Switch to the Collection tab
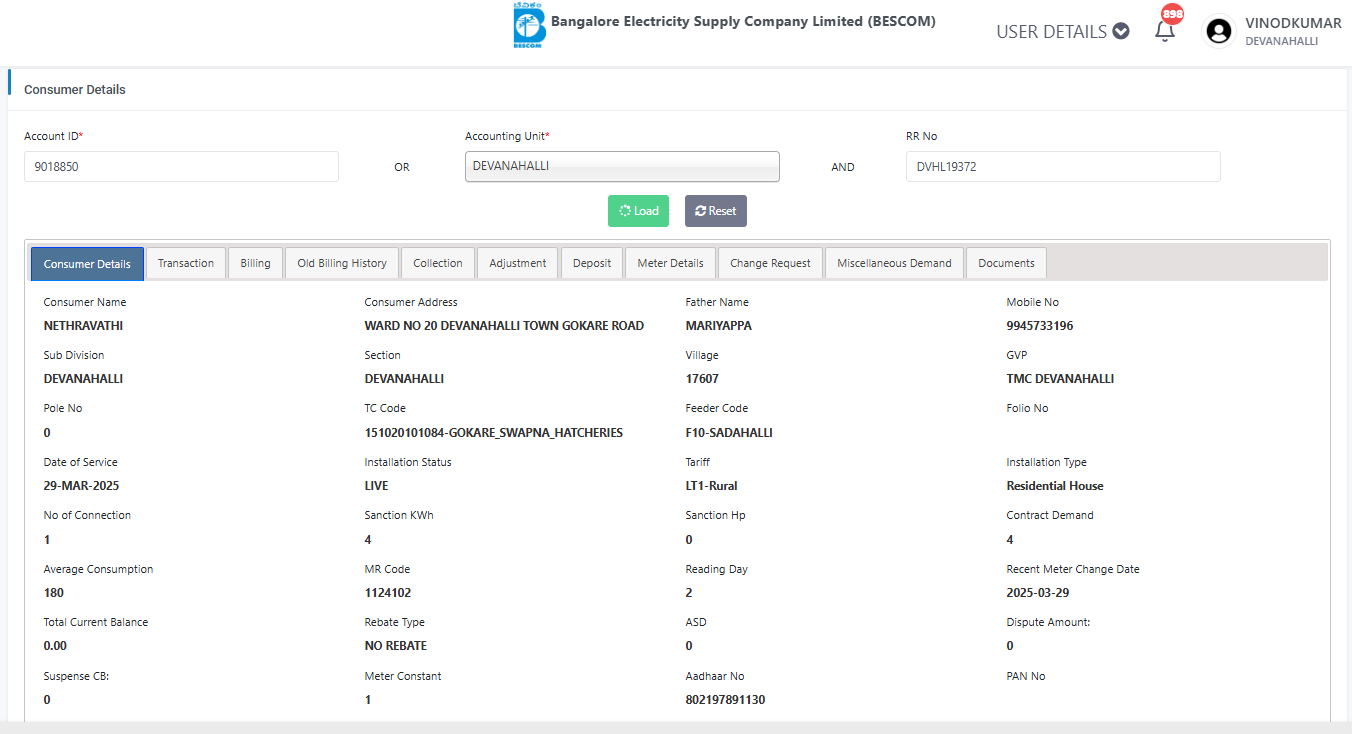1352x734 pixels. [438, 263]
